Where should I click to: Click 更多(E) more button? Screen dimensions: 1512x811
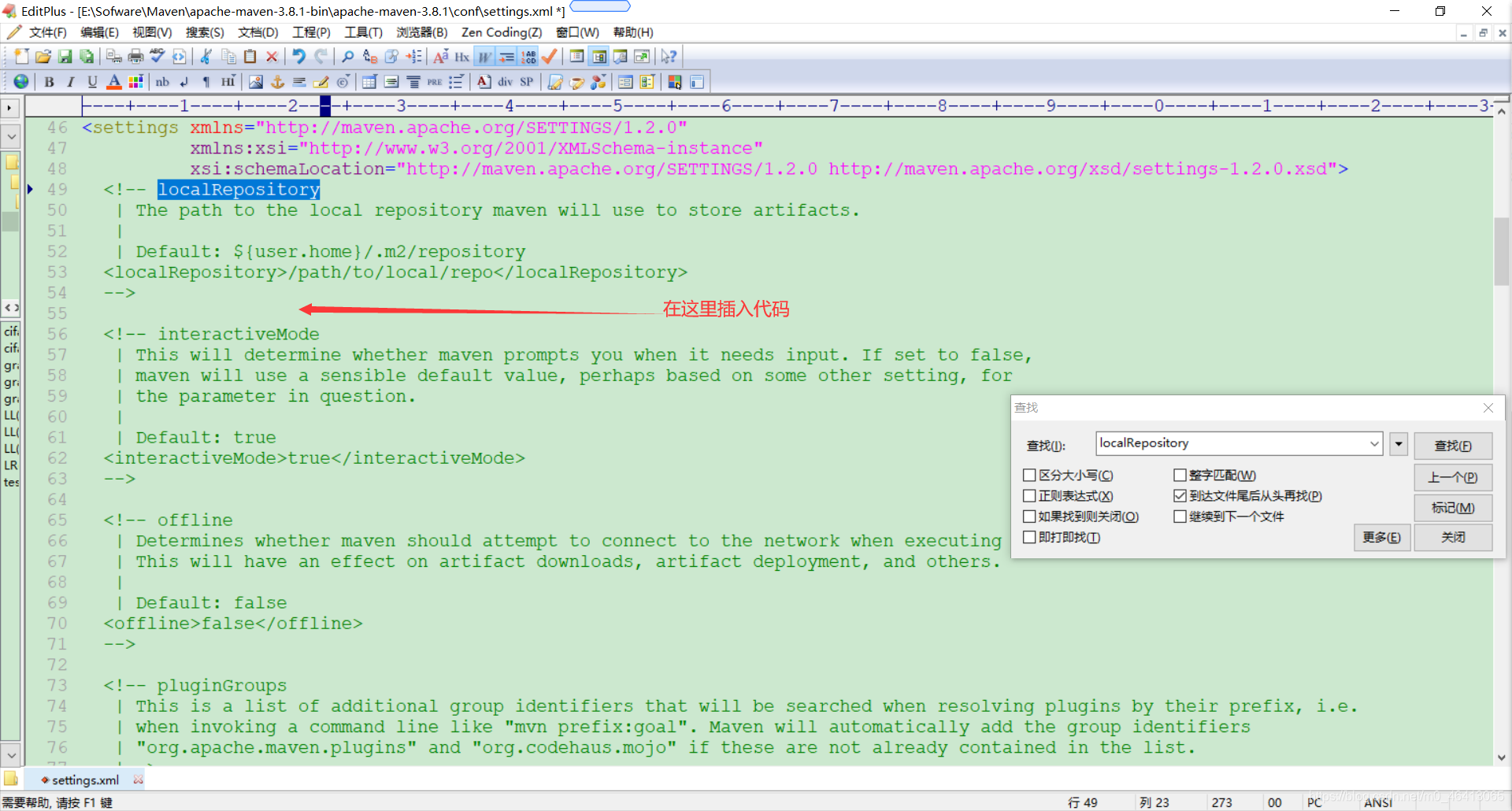[1382, 537]
